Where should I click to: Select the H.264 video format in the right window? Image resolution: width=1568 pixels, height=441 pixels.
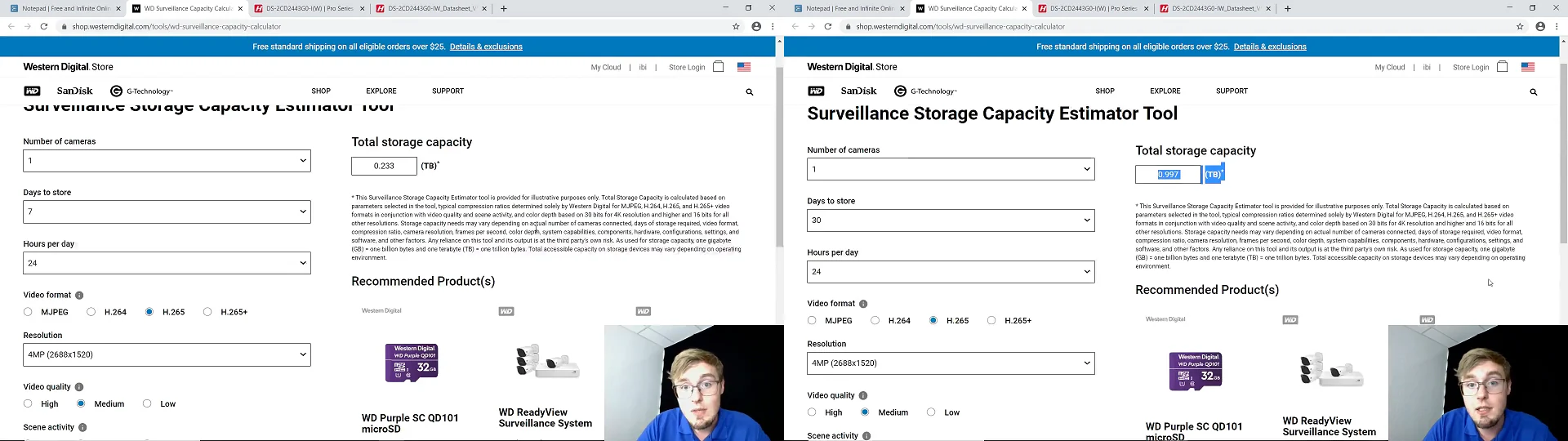[x=875, y=320]
